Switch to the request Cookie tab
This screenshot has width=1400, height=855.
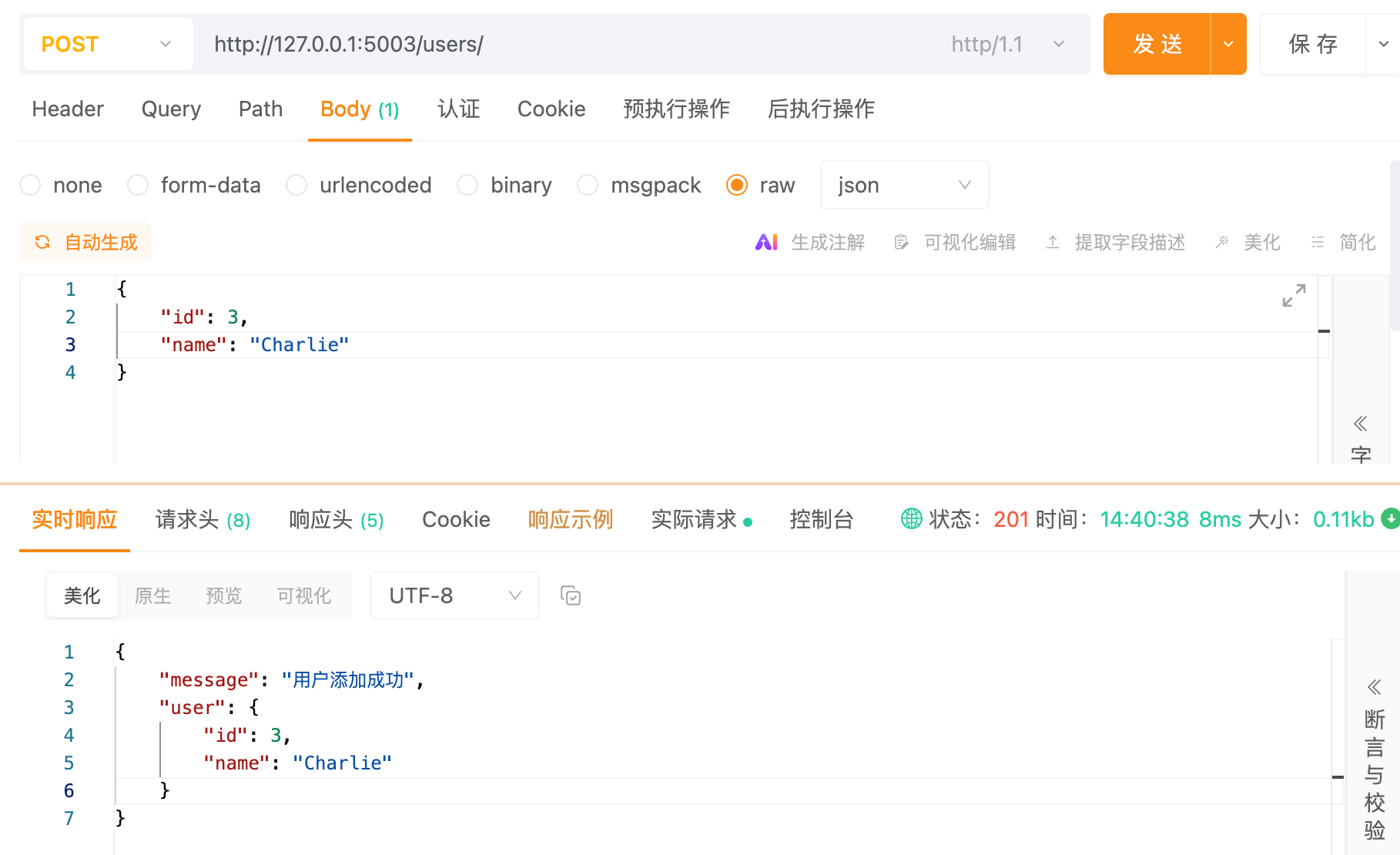pyautogui.click(x=551, y=109)
